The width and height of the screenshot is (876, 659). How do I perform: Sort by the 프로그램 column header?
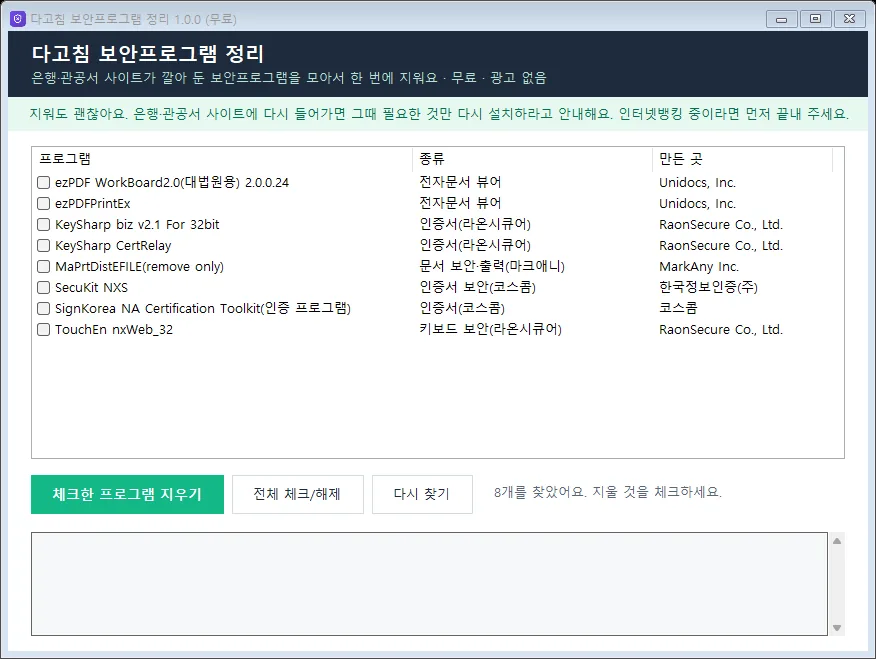[222, 159]
